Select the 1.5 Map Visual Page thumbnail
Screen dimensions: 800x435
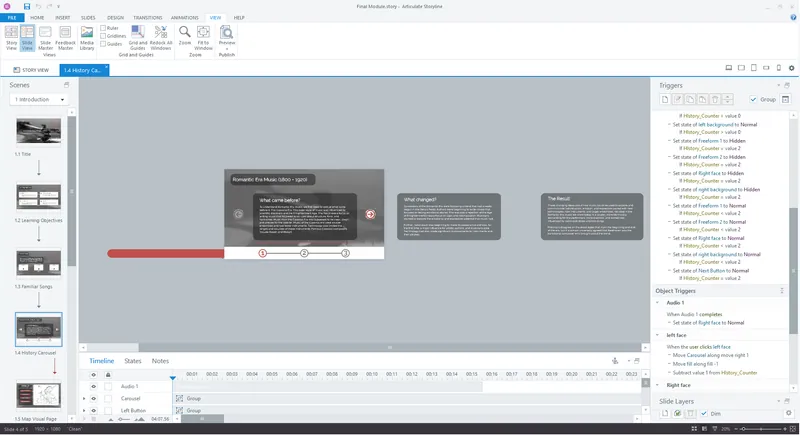[38, 395]
